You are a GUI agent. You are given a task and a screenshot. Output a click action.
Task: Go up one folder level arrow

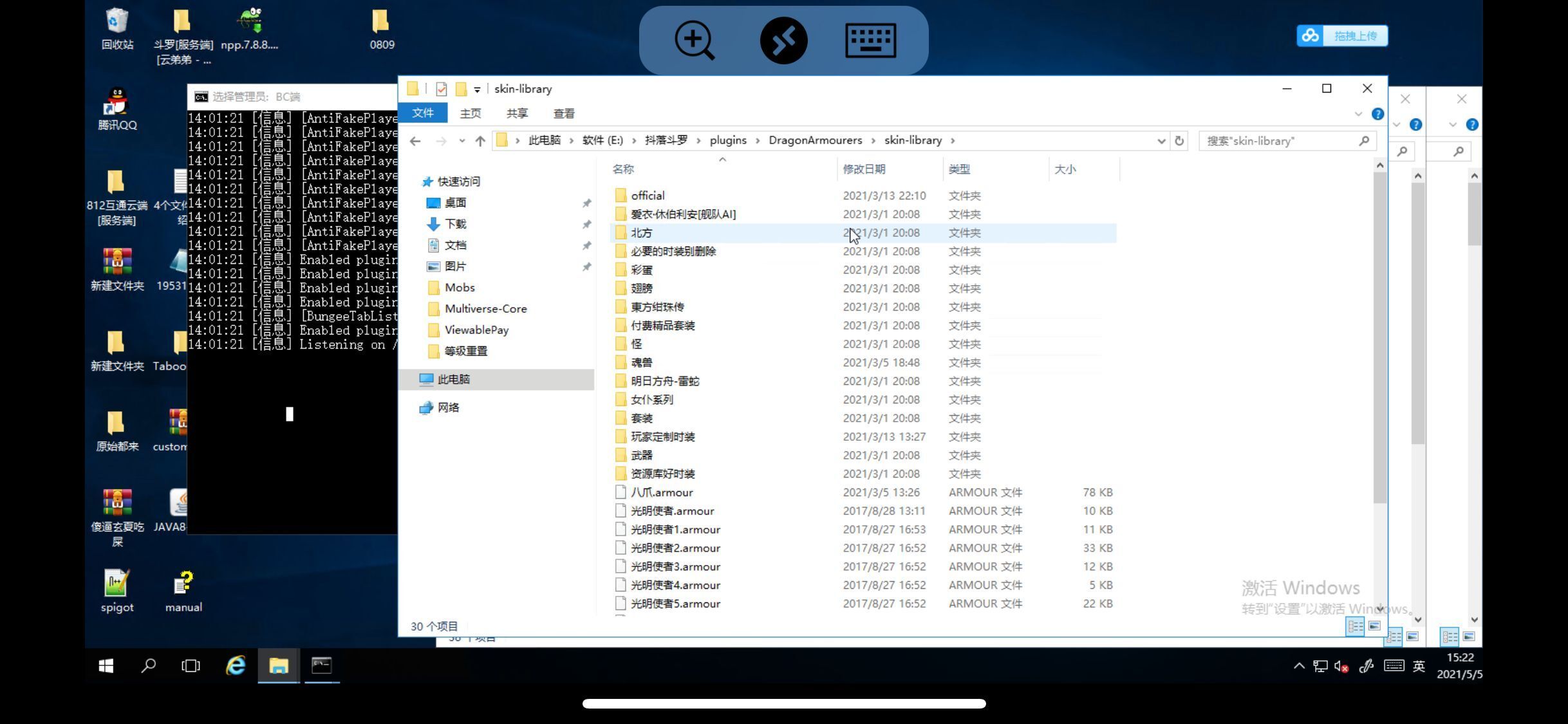[480, 141]
